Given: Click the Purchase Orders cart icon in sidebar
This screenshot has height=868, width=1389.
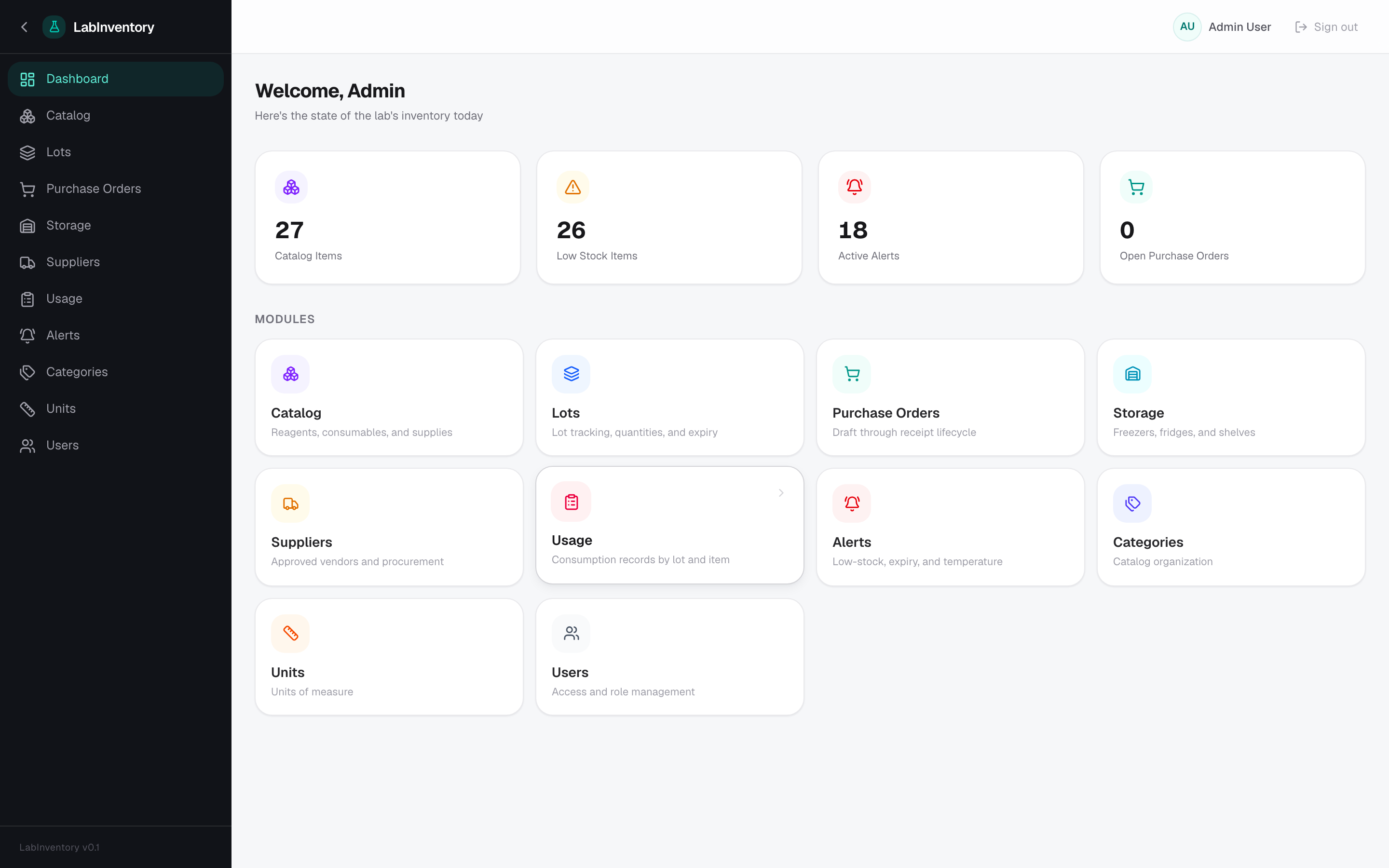Looking at the screenshot, I should tap(27, 190).
